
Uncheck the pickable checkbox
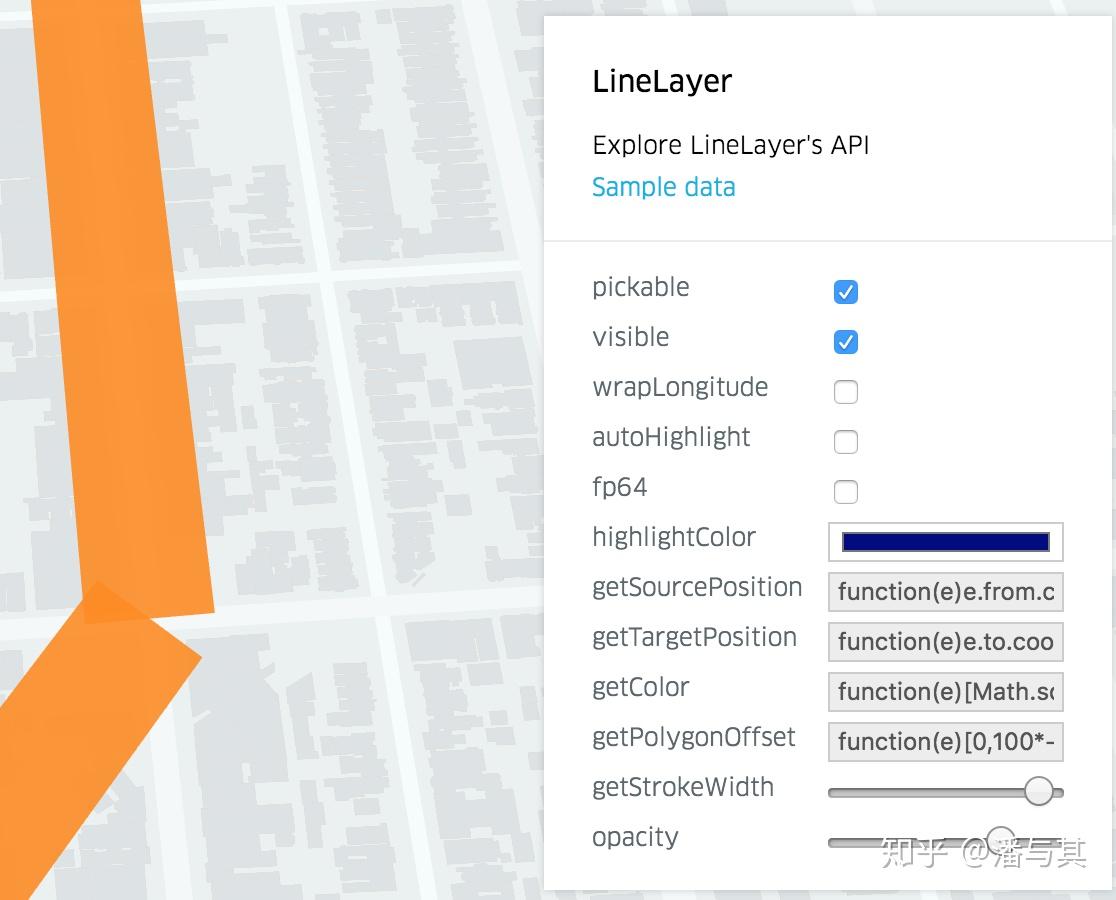click(x=846, y=292)
